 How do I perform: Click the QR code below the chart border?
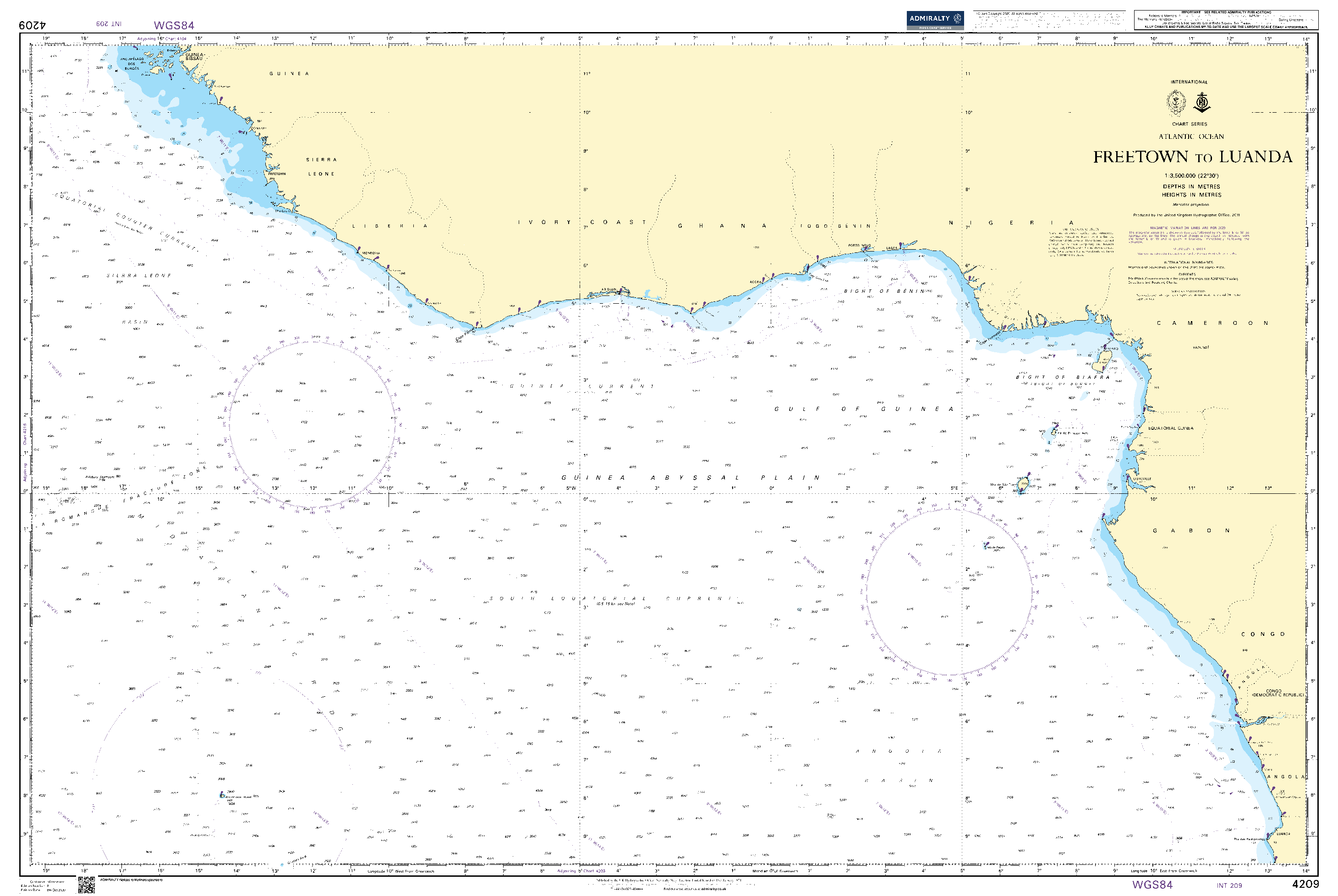coord(86,885)
